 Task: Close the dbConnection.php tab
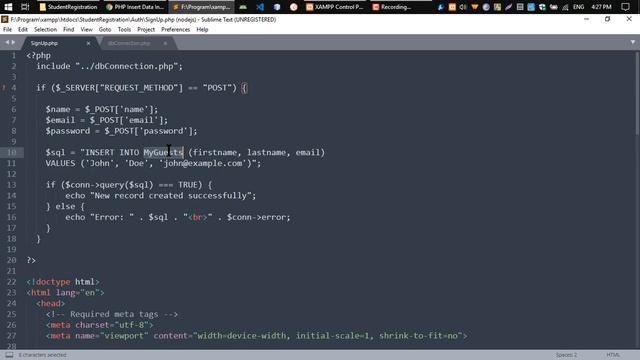point(165,43)
